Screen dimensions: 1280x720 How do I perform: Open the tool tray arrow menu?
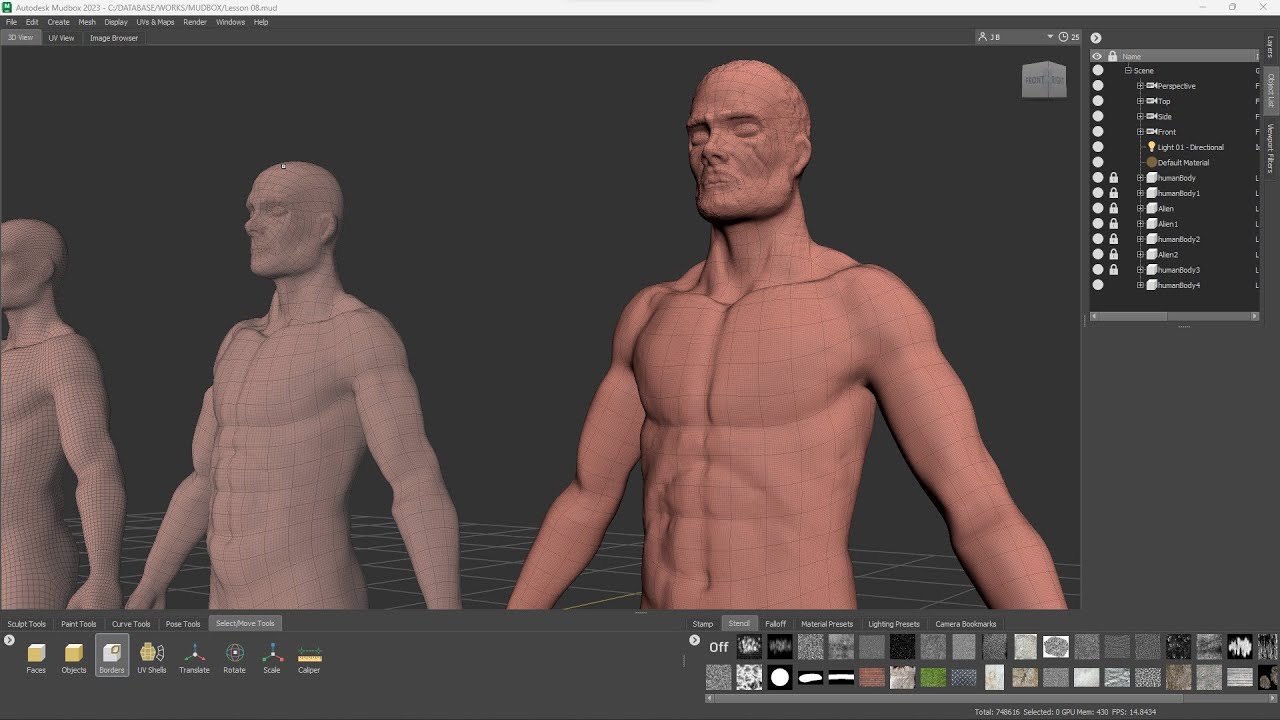click(x=9, y=640)
